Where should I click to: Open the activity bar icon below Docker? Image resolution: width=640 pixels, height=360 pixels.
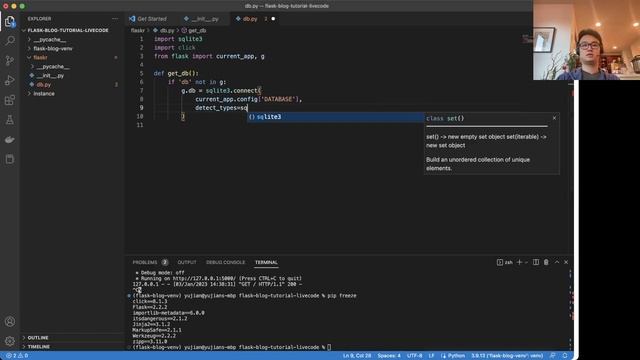click(10, 159)
